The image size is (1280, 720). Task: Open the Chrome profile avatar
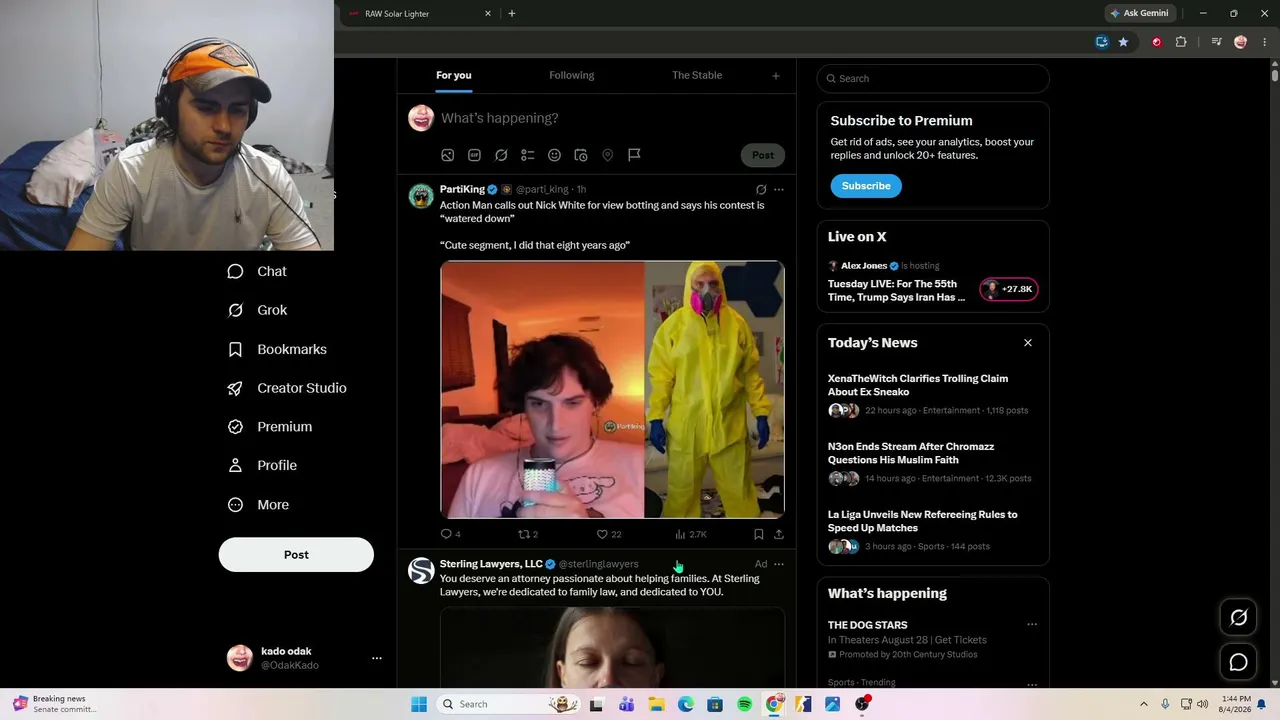1241,42
